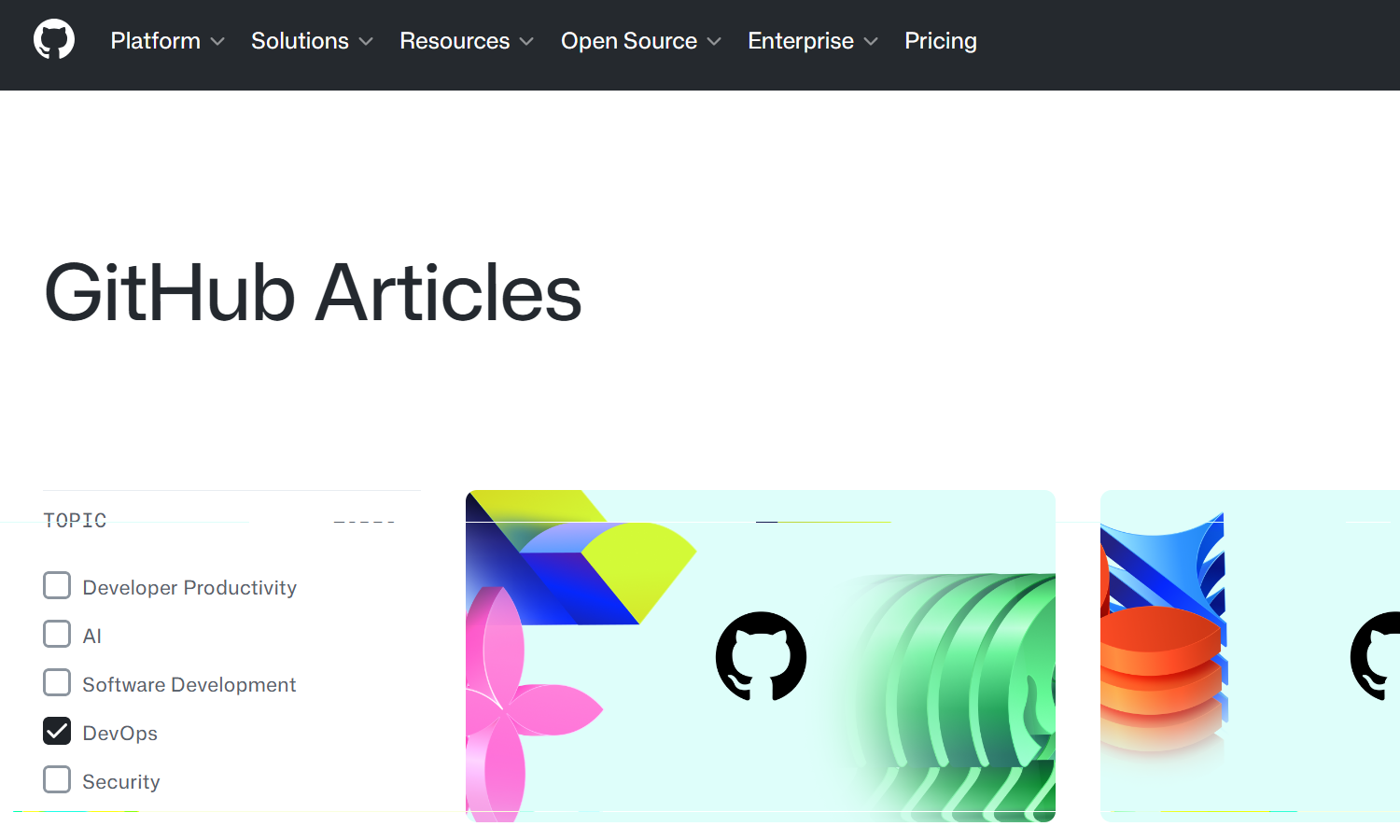Open the Enterprise menu
Viewport: 1400px width, 840px height.
tap(812, 41)
